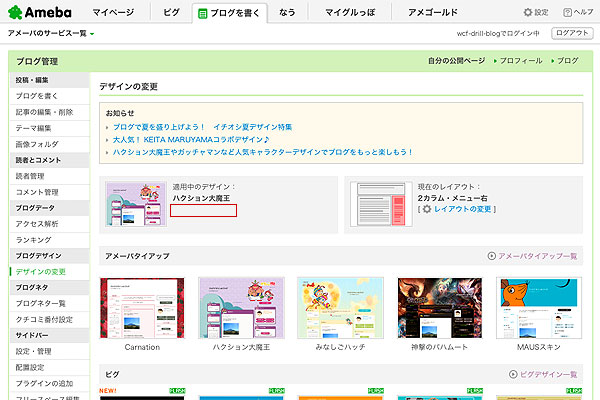Click the Carnation design name label
The height and width of the screenshot is (400, 600).
click(x=142, y=347)
